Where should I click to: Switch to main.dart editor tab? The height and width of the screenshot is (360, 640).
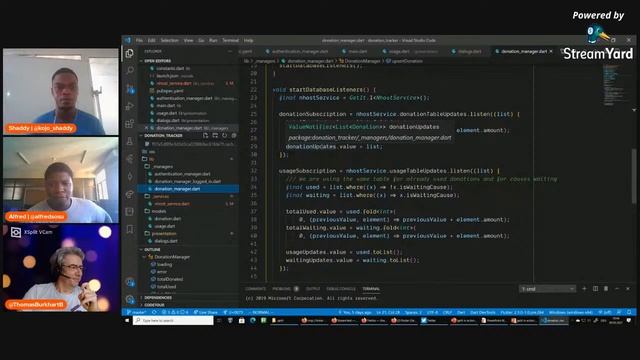click(358, 51)
